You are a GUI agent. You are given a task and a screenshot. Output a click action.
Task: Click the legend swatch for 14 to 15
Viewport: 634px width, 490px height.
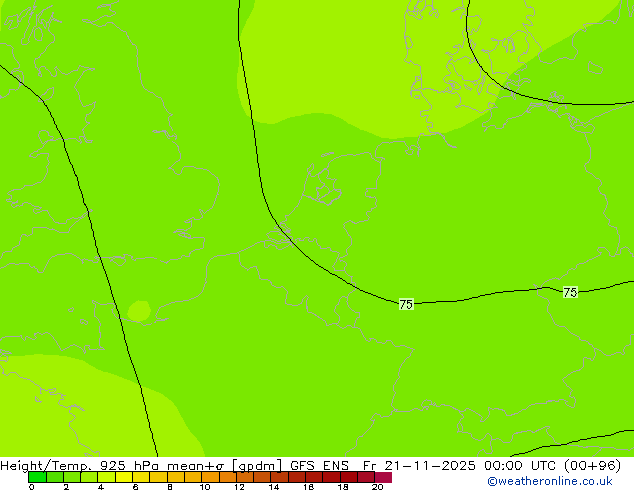279,477
